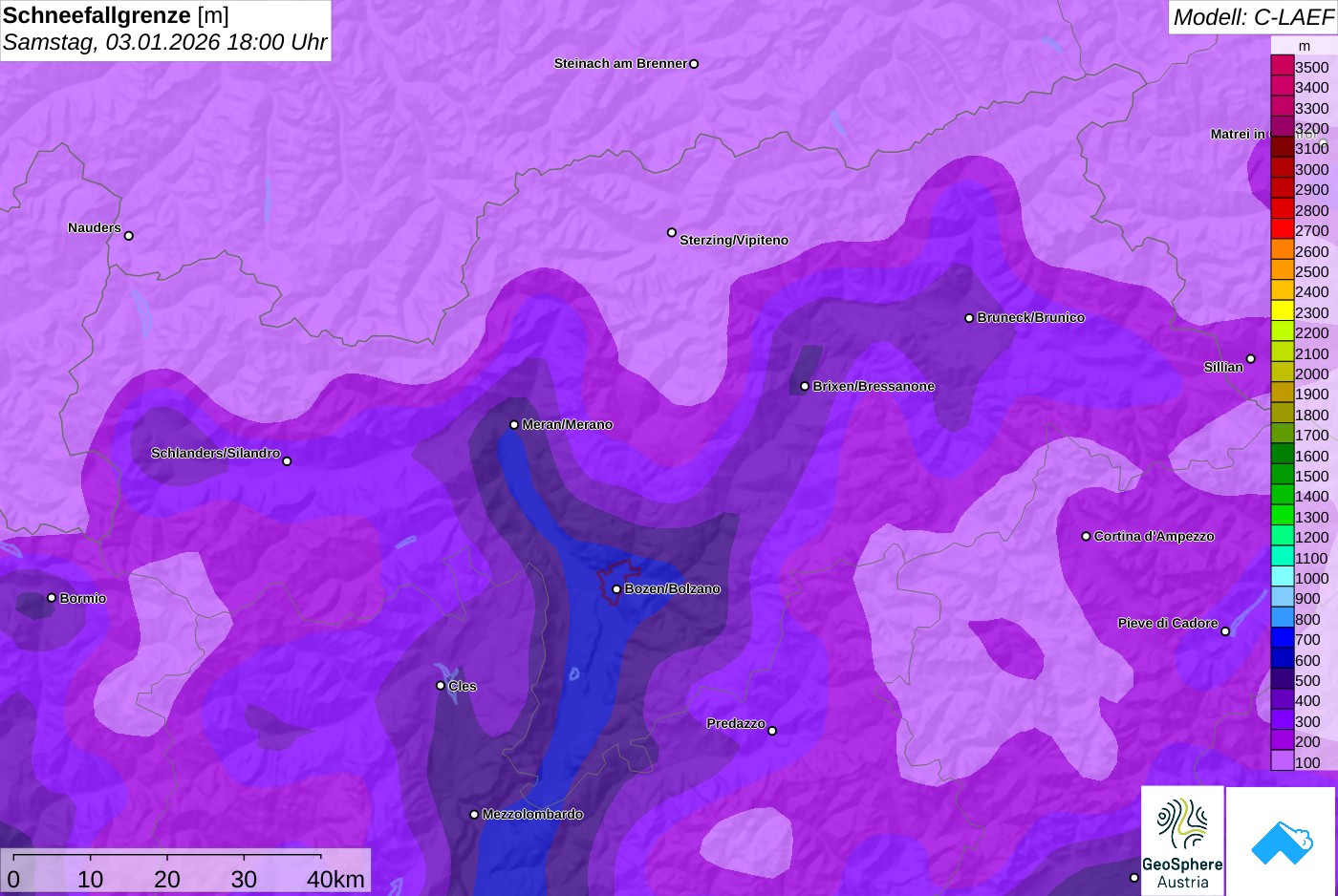Click the Steinach am Brenner city marker
The height and width of the screenshot is (896, 1338).
694,64
